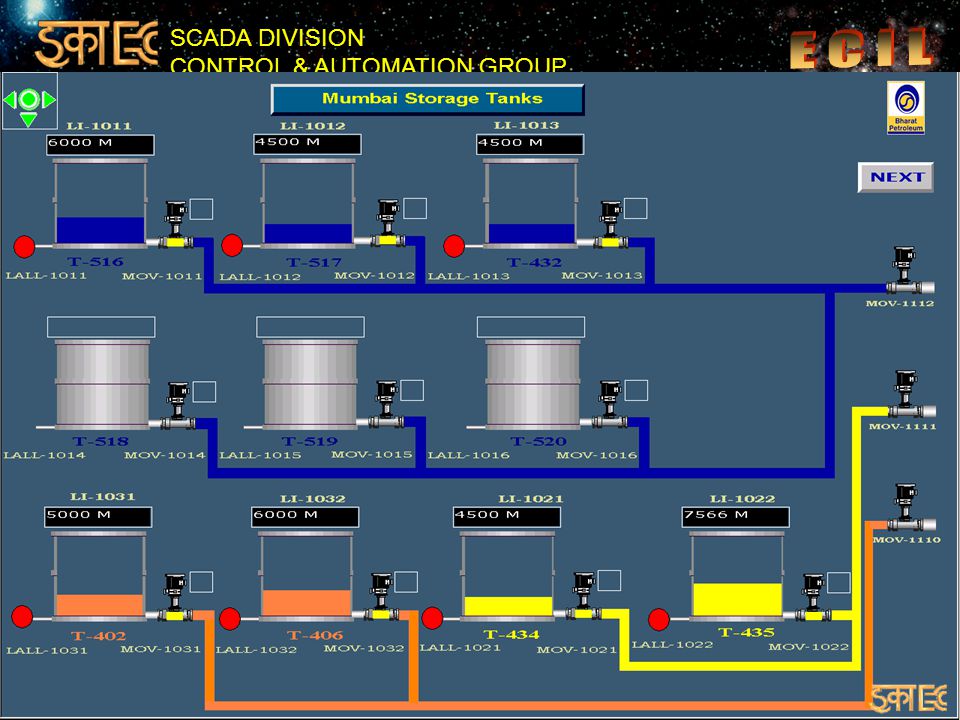Image resolution: width=960 pixels, height=720 pixels.
Task: Acknowledge the LALL-1031 red alarm lamp
Action: [x=23, y=617]
